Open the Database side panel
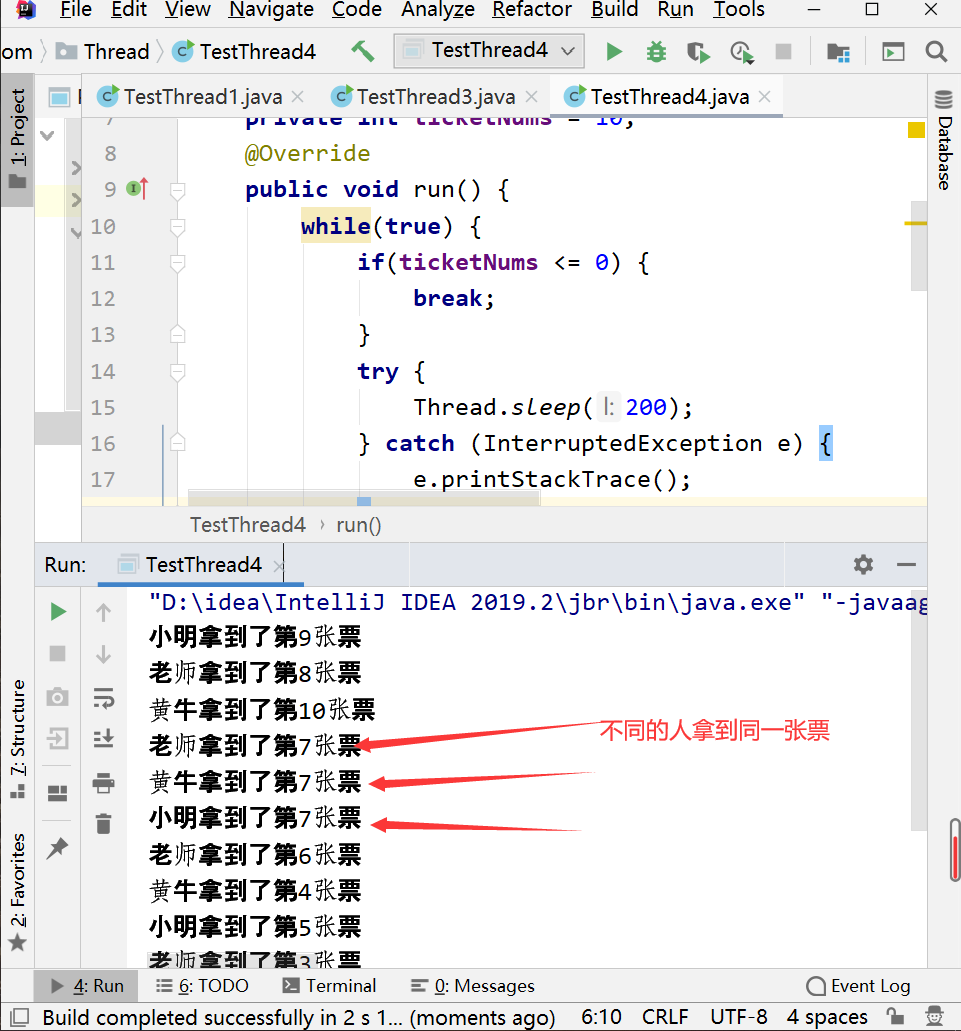 tap(944, 141)
